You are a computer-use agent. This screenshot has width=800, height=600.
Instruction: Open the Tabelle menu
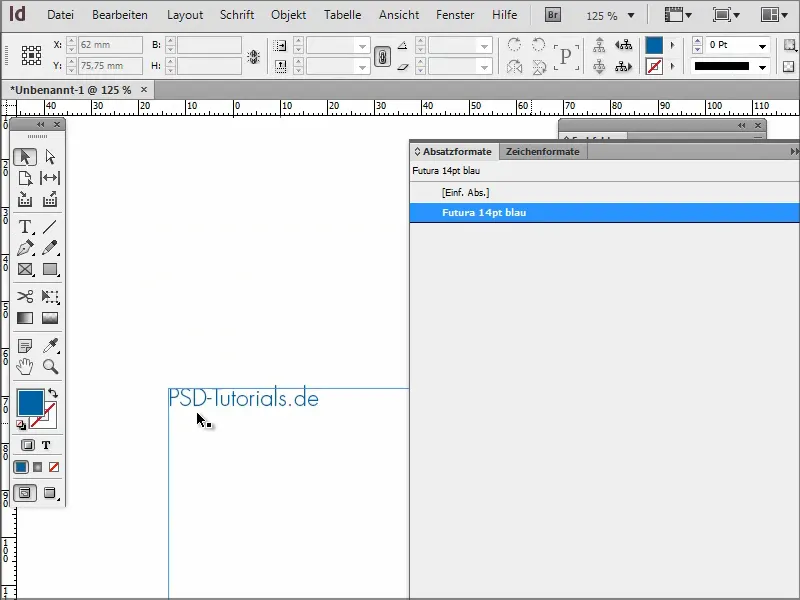point(342,15)
